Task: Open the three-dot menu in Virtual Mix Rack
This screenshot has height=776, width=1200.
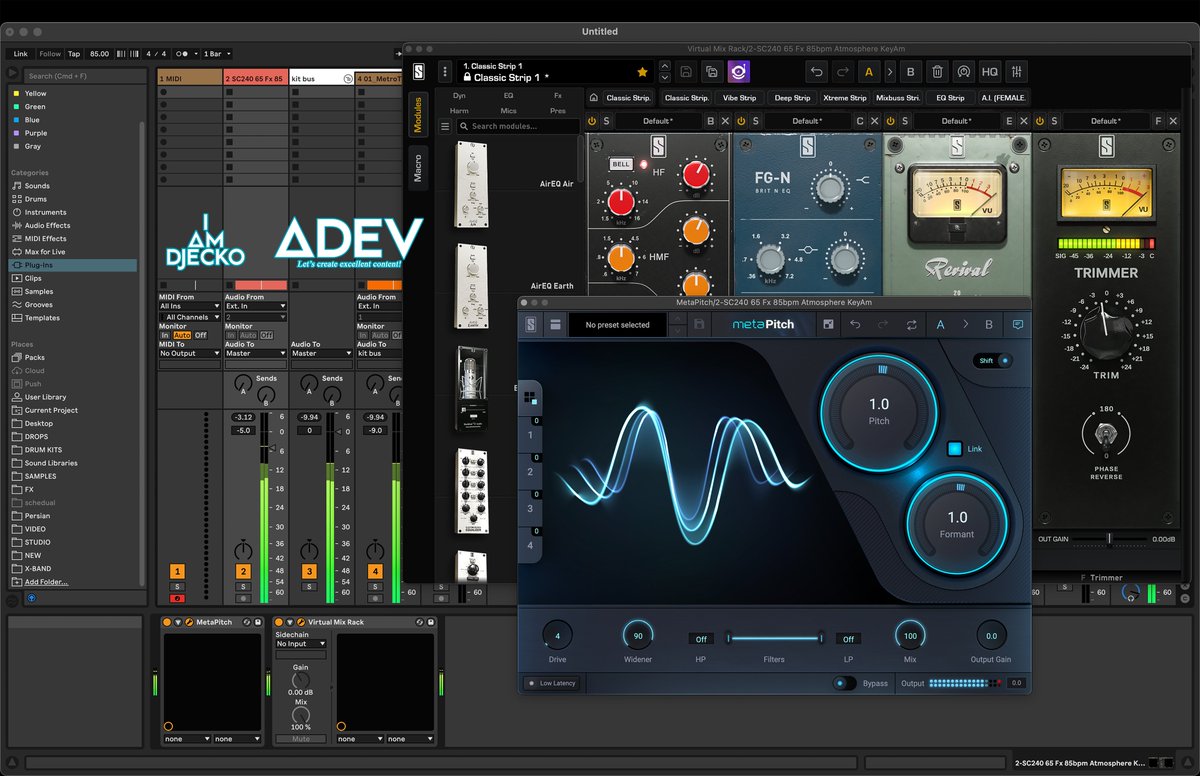Action: [x=445, y=72]
